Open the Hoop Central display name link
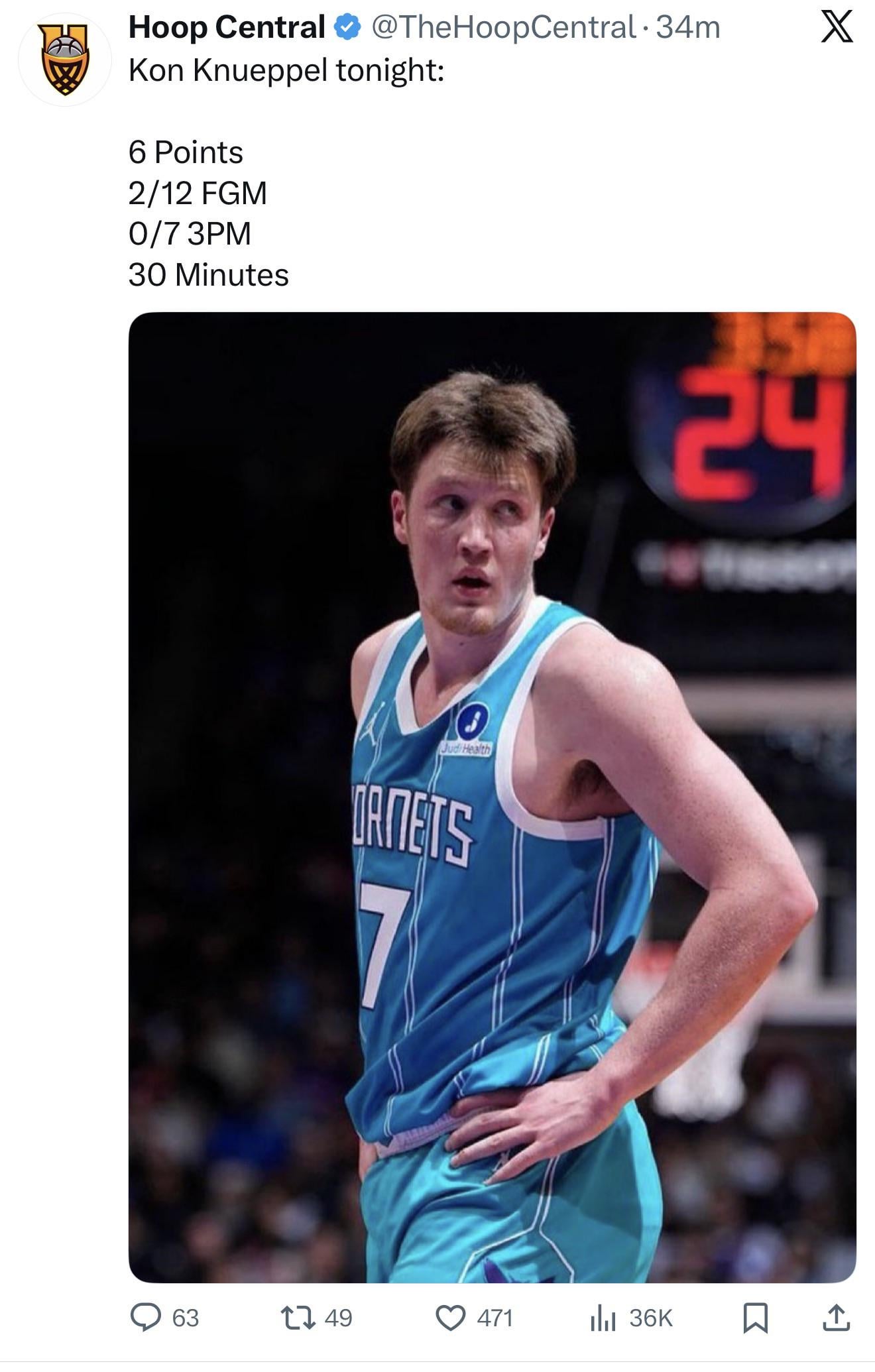The height and width of the screenshot is (1372, 875). (x=227, y=28)
